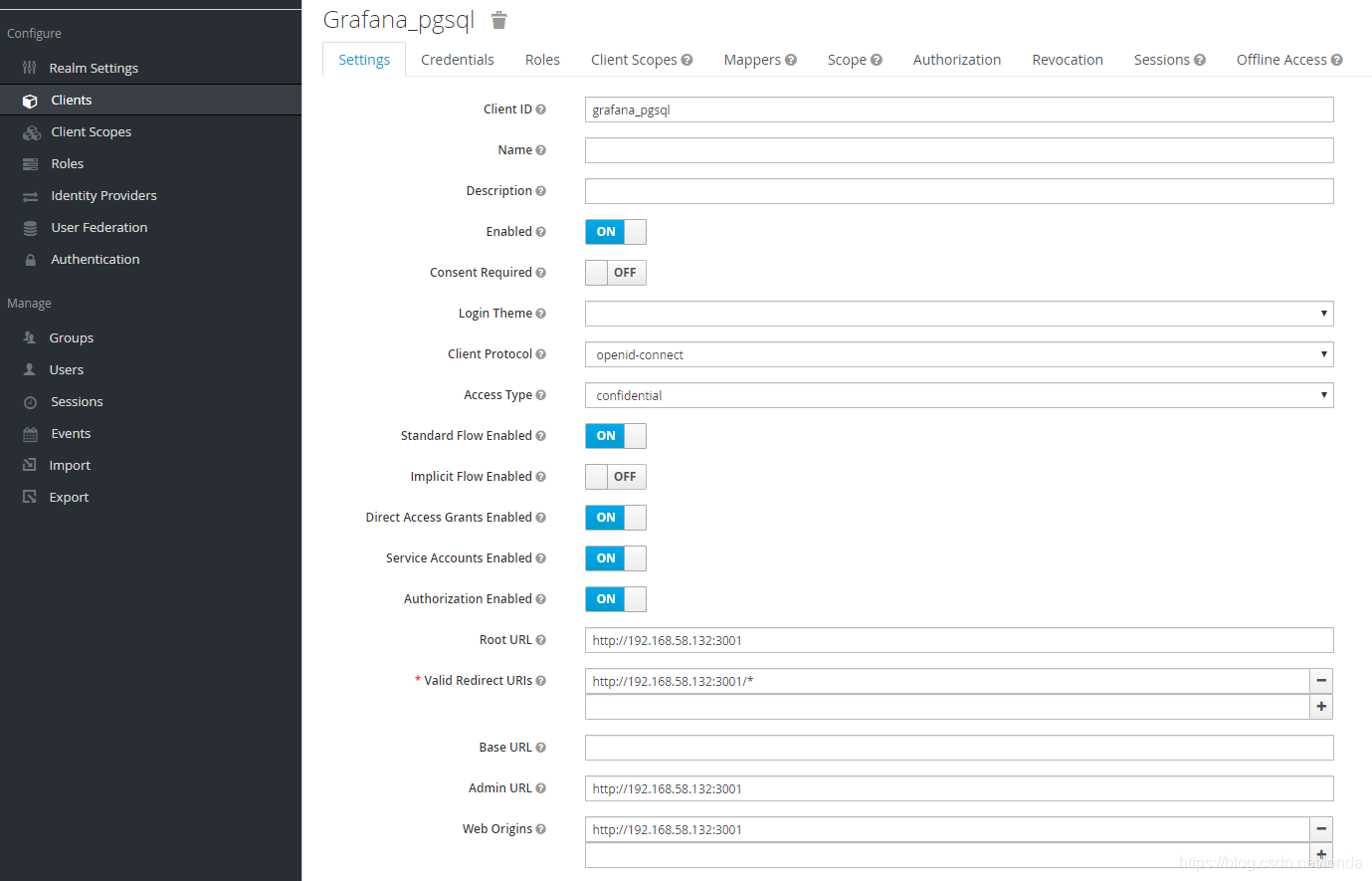Screen dimensions: 1372x881
Task: Click the Base URL input field
Action: (x=959, y=748)
